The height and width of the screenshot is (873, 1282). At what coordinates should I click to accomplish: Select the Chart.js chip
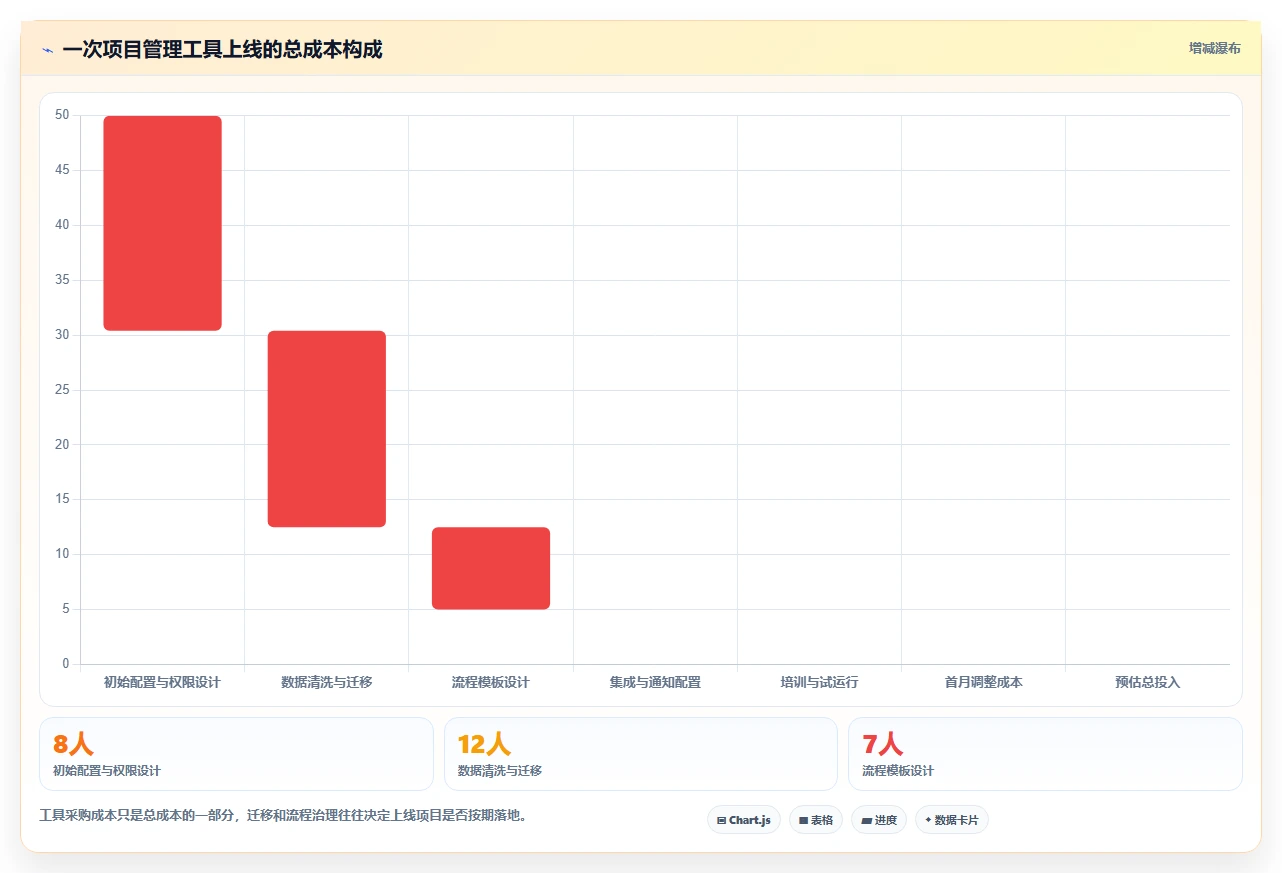pyautogui.click(x=743, y=820)
